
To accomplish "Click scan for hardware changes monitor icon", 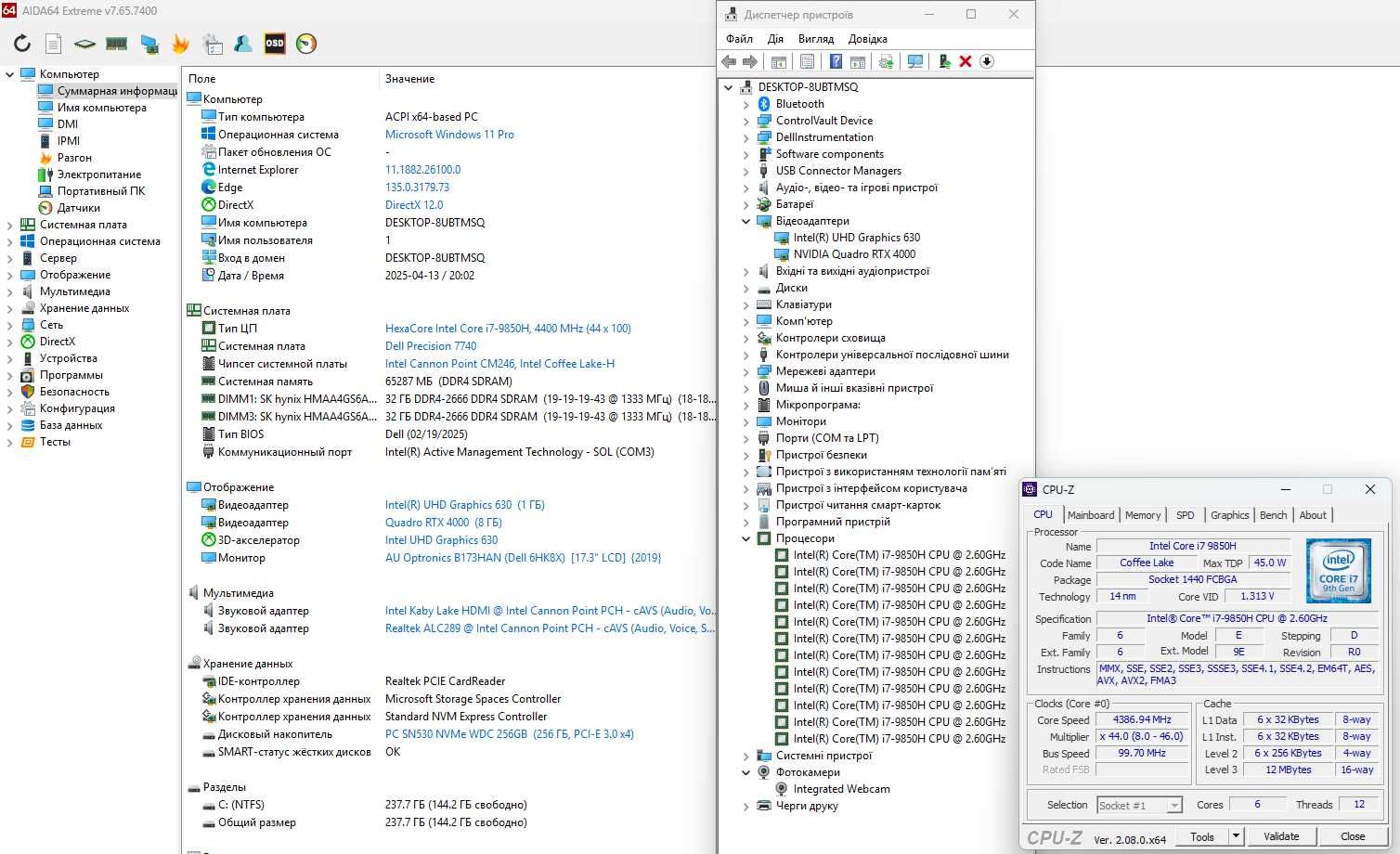I will tap(915, 61).
